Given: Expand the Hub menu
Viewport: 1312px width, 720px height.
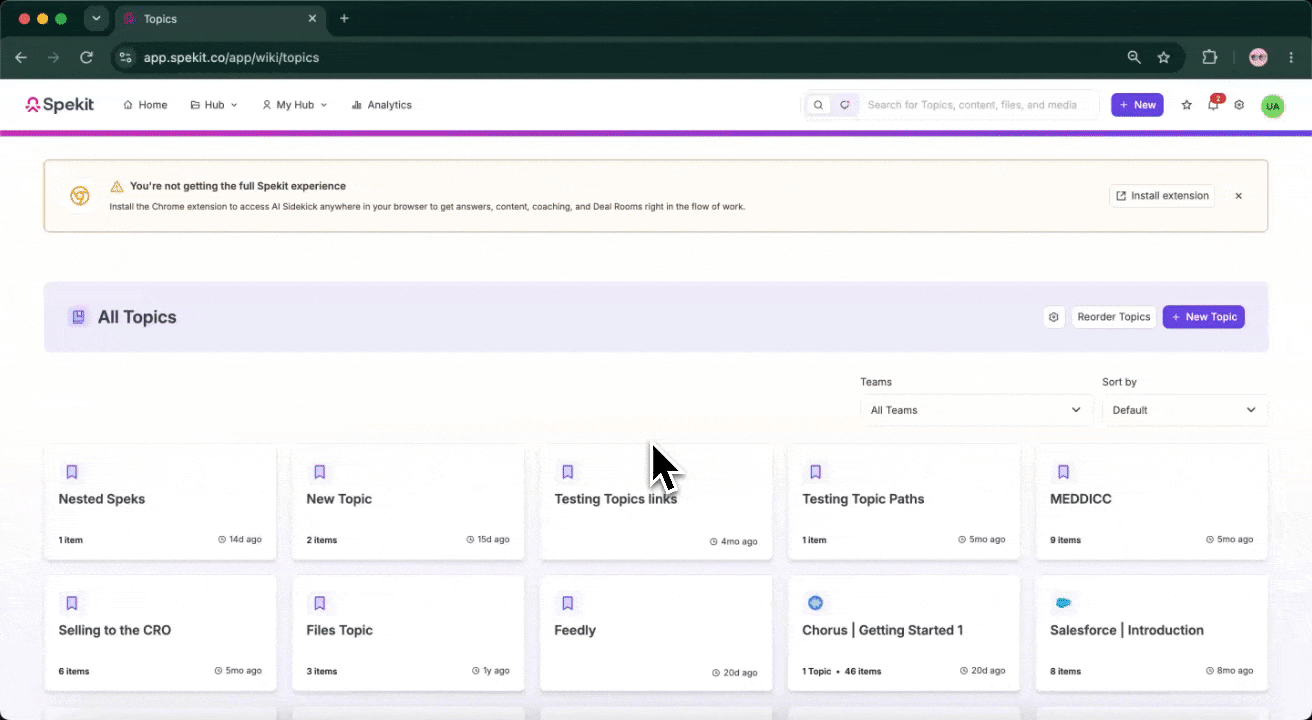Looking at the screenshot, I should 214,105.
